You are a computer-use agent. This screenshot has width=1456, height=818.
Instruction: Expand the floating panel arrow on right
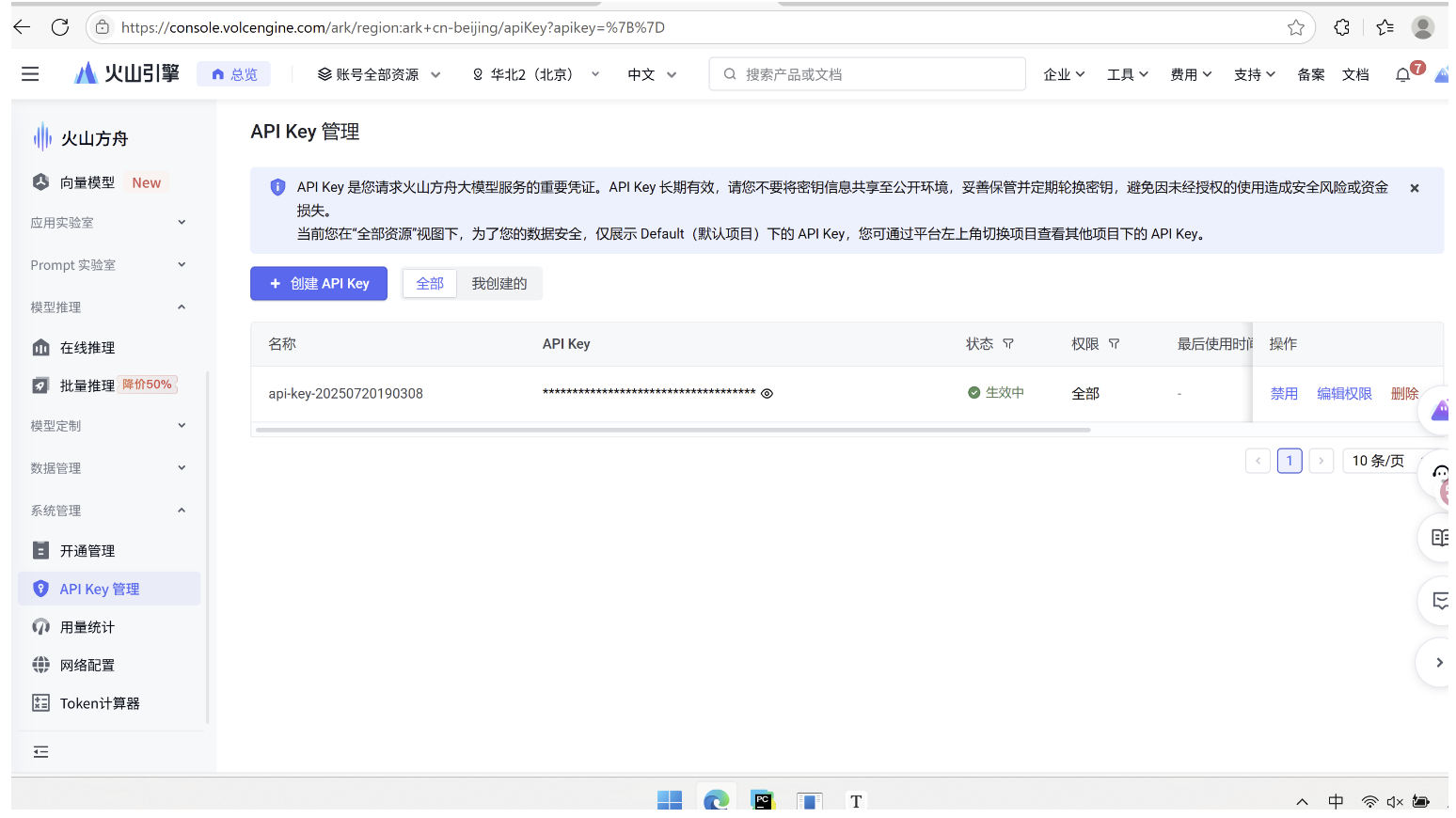(1438, 663)
